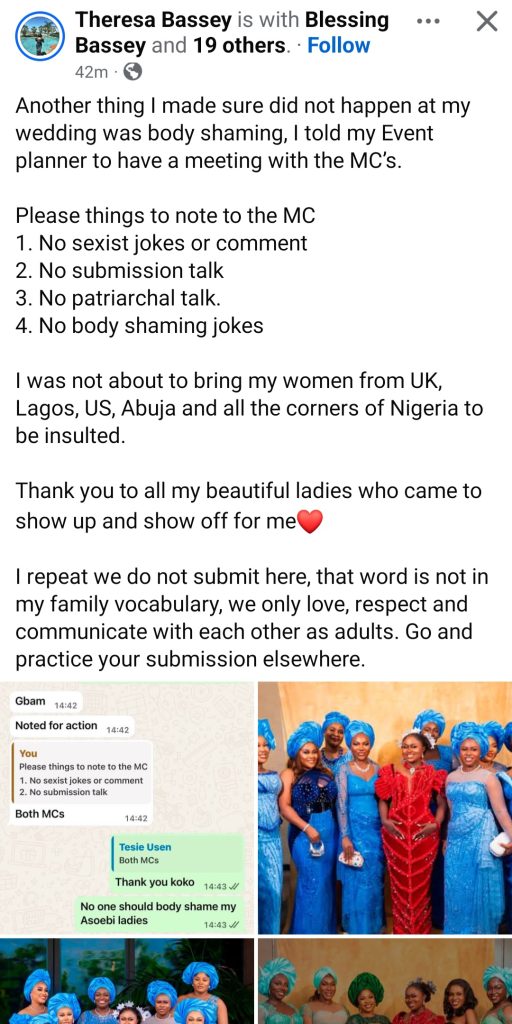Open photo of lady in red dress
Screen dimensions: 512x1024
385,808
